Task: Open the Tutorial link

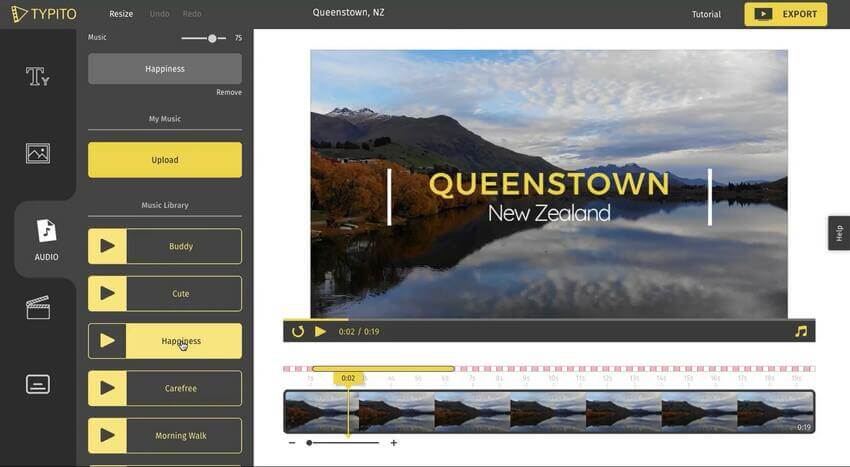Action: (x=706, y=14)
